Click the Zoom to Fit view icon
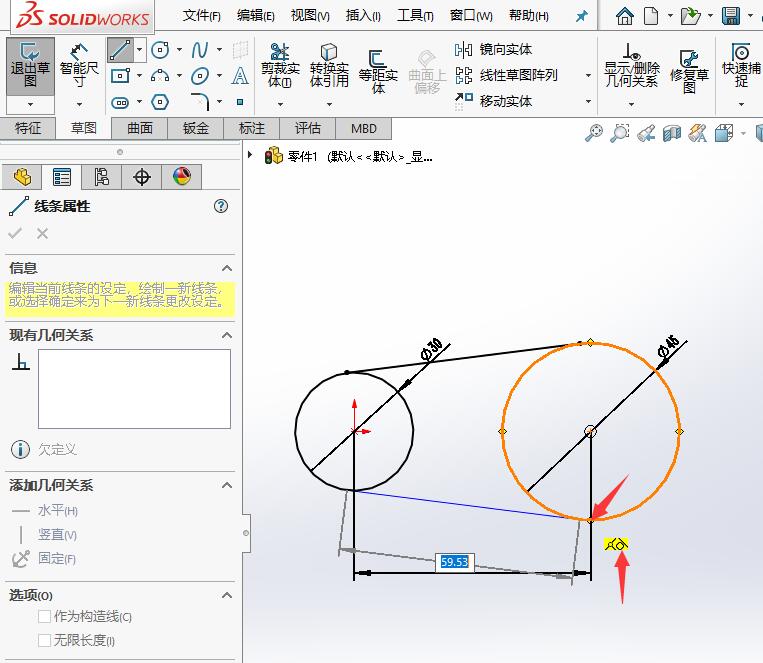The image size is (763, 663). click(594, 133)
